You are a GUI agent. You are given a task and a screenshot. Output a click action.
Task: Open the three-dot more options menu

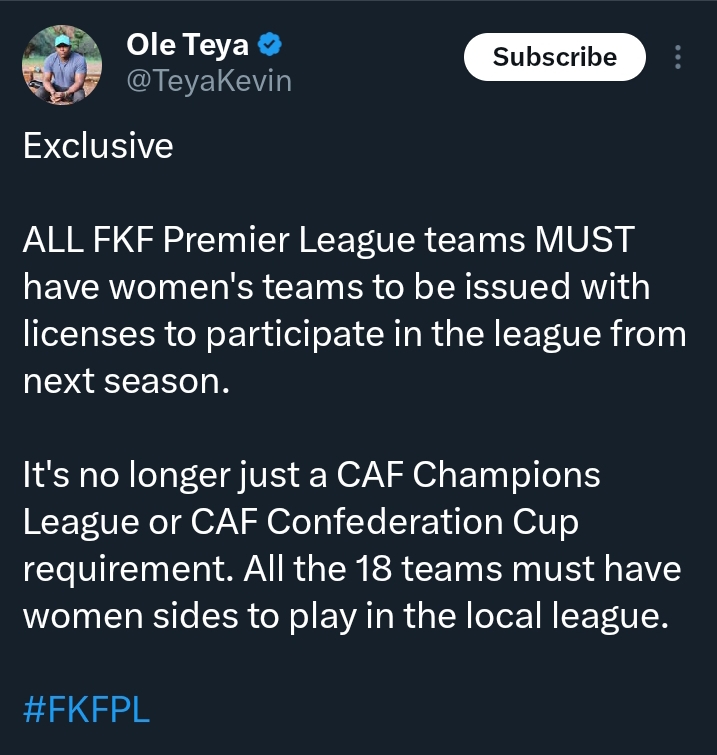coord(678,57)
